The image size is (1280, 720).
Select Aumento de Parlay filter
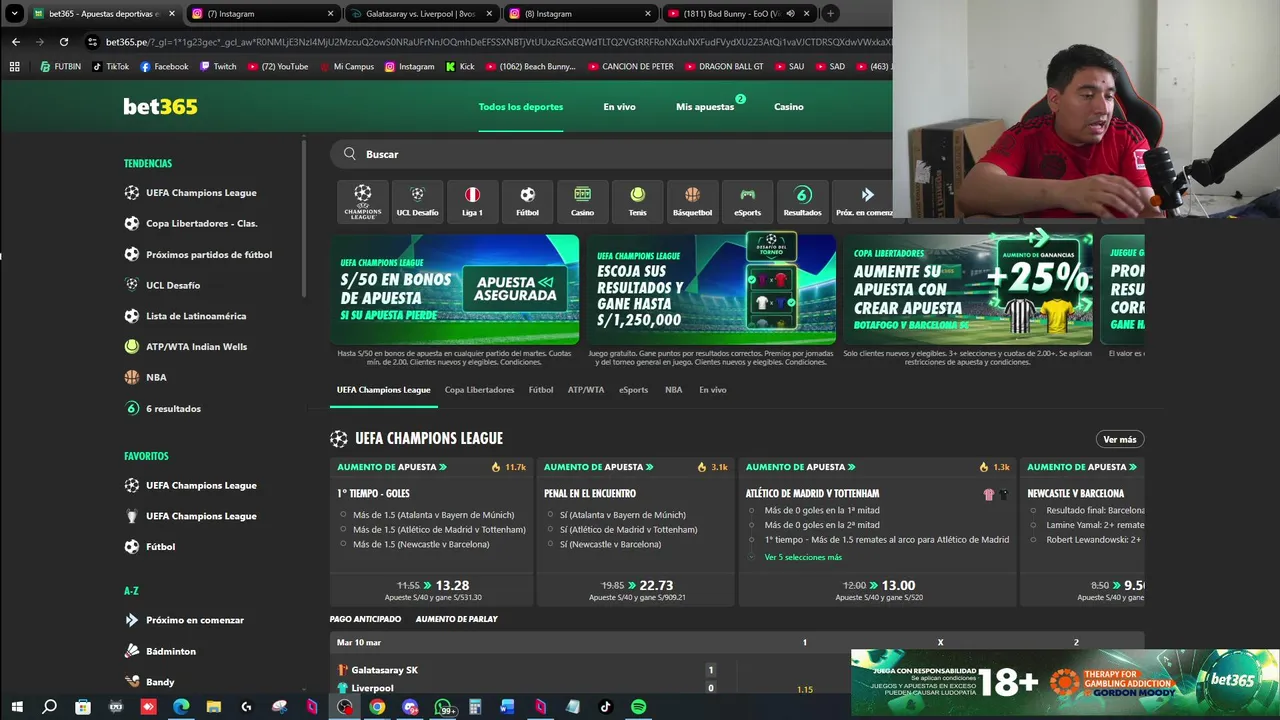[x=456, y=619]
